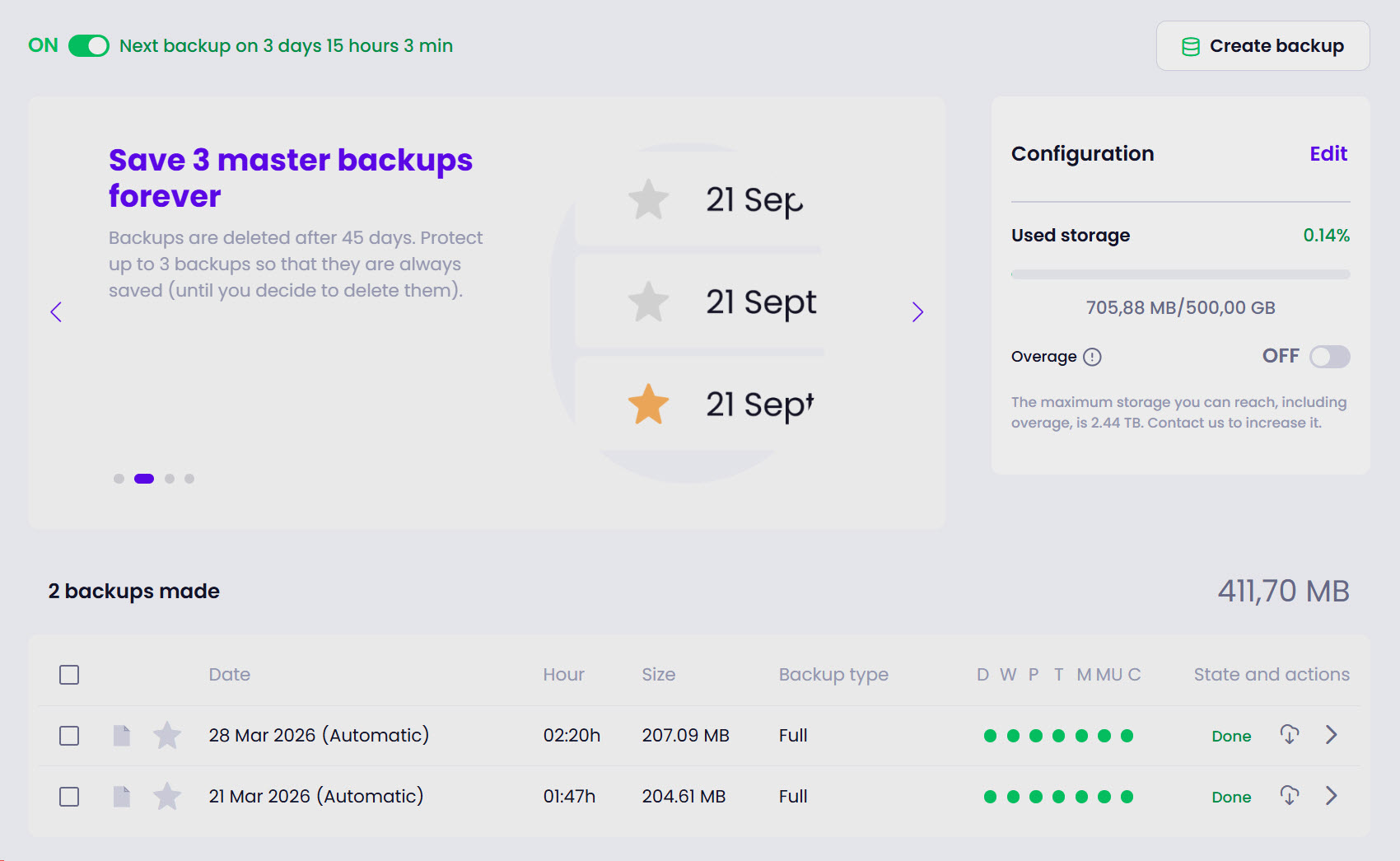The height and width of the screenshot is (861, 1400).
Task: Click the Create backup button
Action: (x=1262, y=46)
